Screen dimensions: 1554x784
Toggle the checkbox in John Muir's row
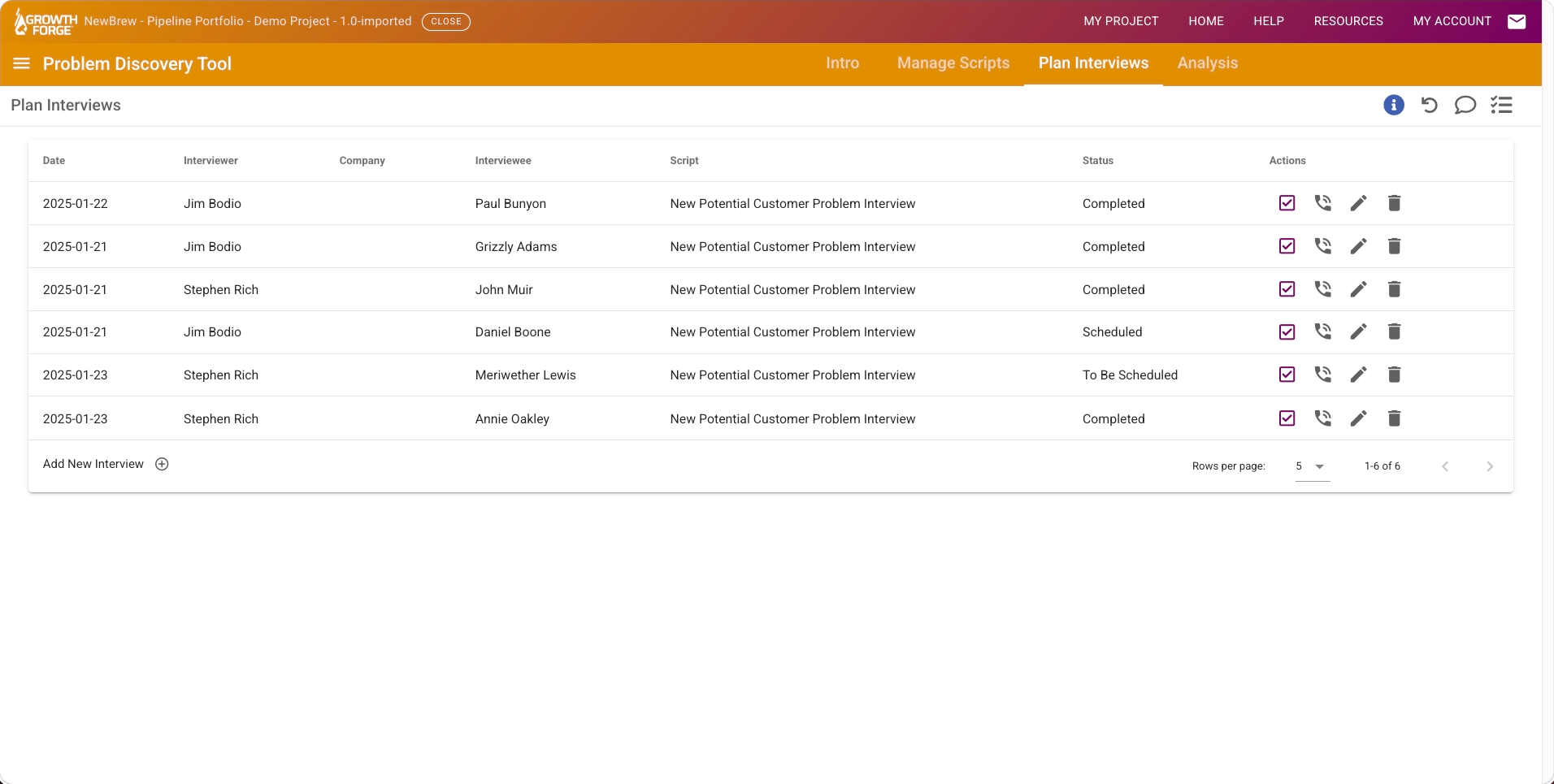[1287, 289]
